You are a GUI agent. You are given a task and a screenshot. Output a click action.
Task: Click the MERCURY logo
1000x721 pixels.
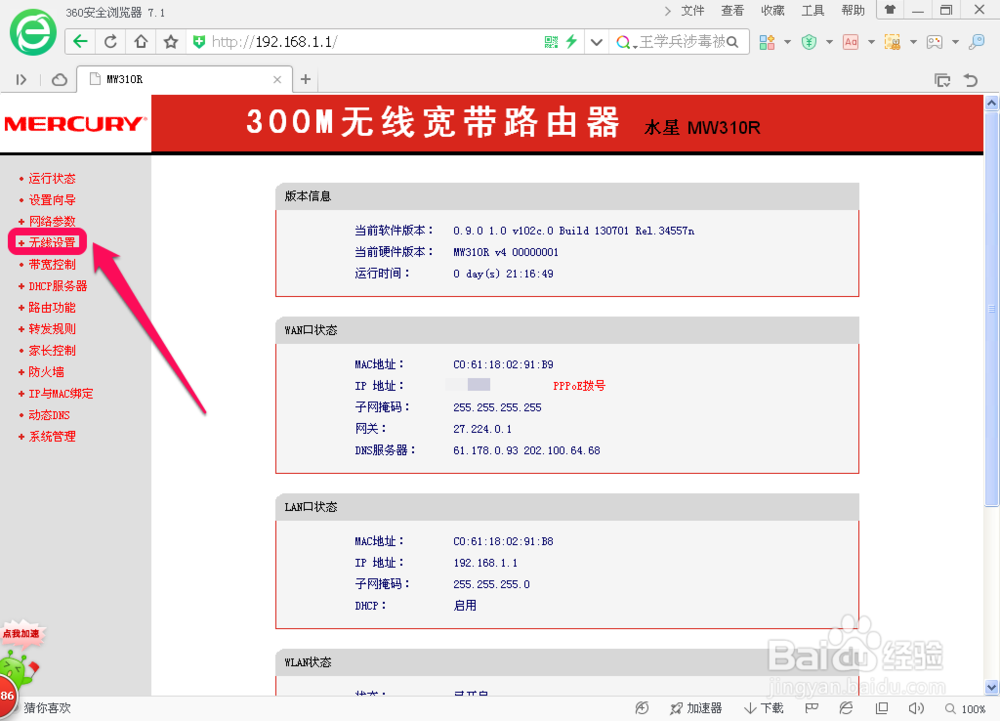pyautogui.click(x=75, y=124)
